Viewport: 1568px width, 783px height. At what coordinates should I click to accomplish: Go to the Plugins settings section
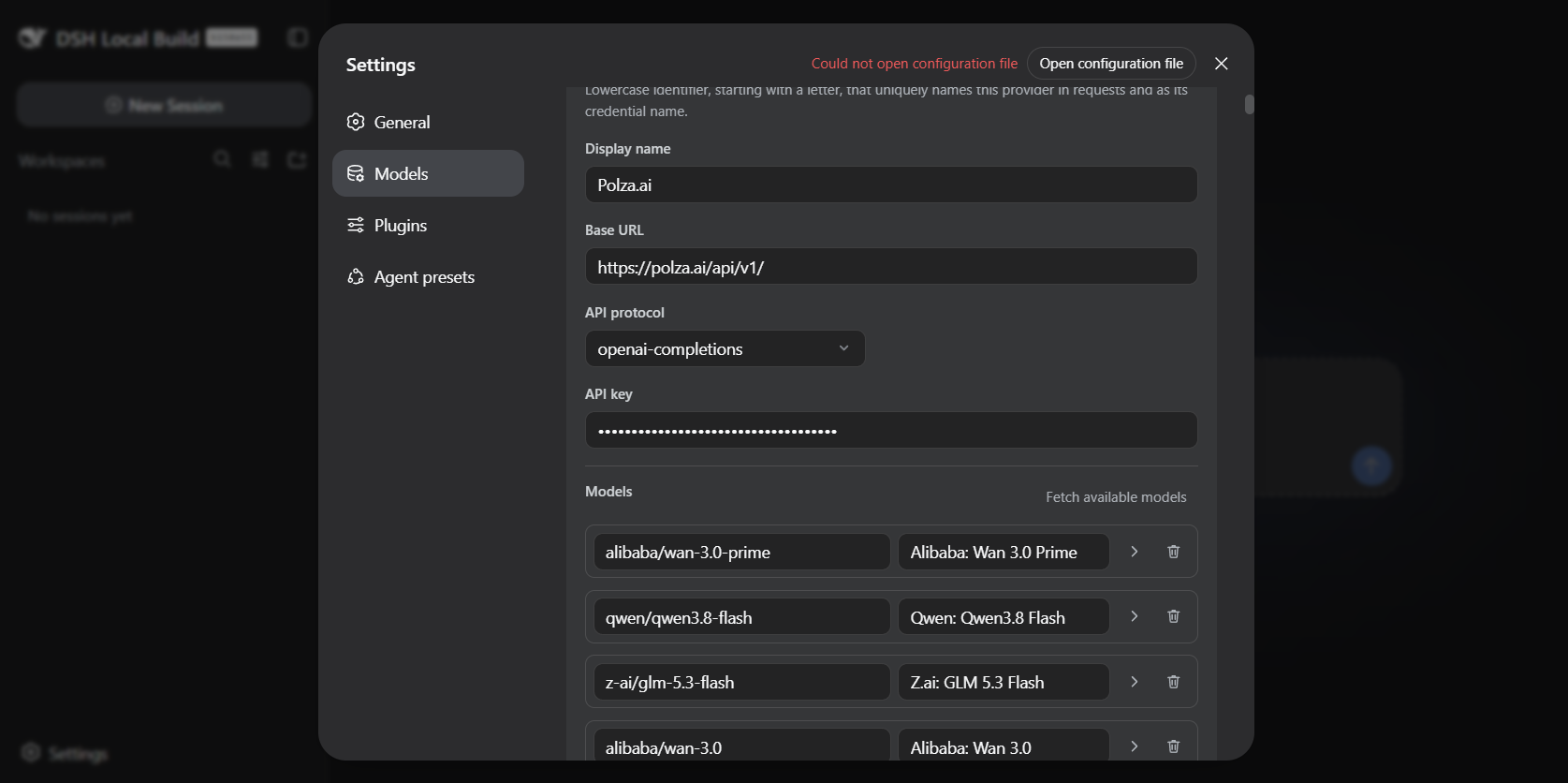(x=428, y=225)
